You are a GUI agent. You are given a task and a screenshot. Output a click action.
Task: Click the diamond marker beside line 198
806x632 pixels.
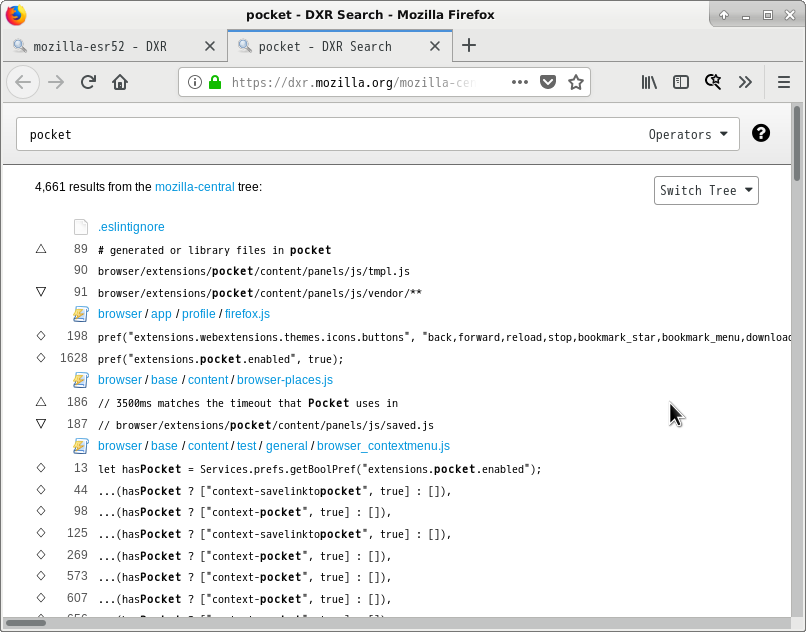coord(41,336)
